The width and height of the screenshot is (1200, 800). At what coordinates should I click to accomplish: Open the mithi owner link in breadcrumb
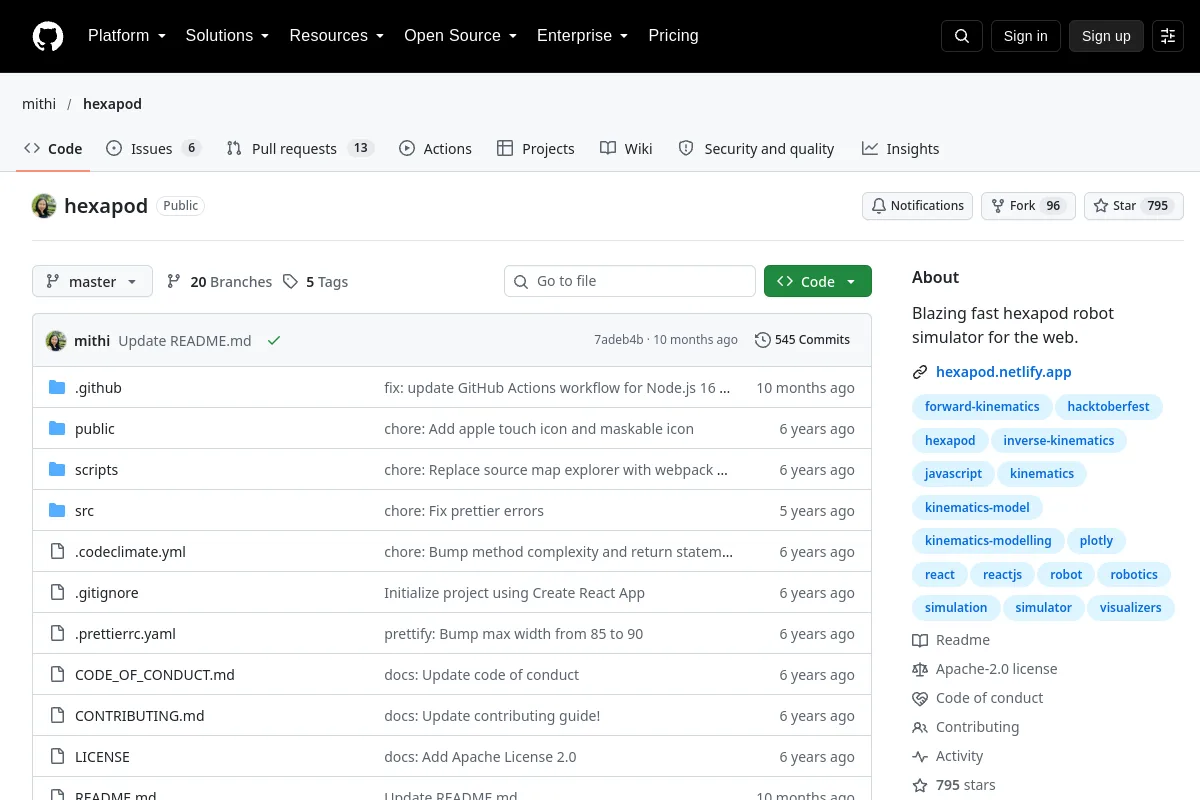[39, 104]
